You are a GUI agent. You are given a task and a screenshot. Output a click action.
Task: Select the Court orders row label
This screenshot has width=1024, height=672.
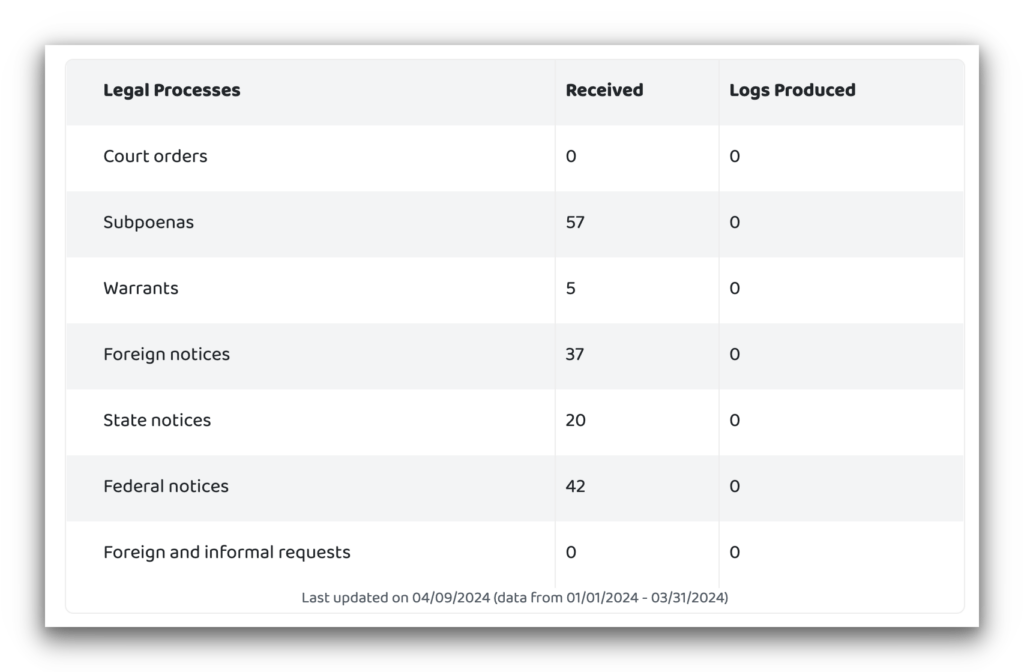pos(155,156)
